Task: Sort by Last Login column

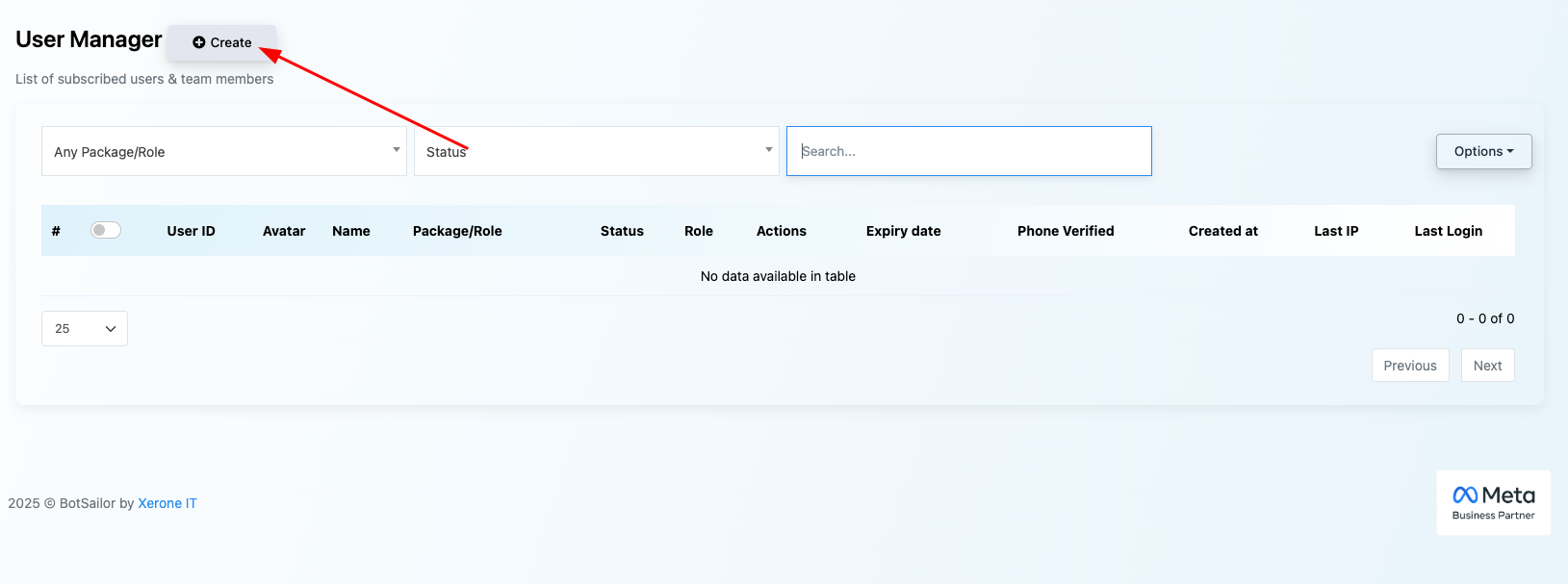Action: click(1448, 231)
